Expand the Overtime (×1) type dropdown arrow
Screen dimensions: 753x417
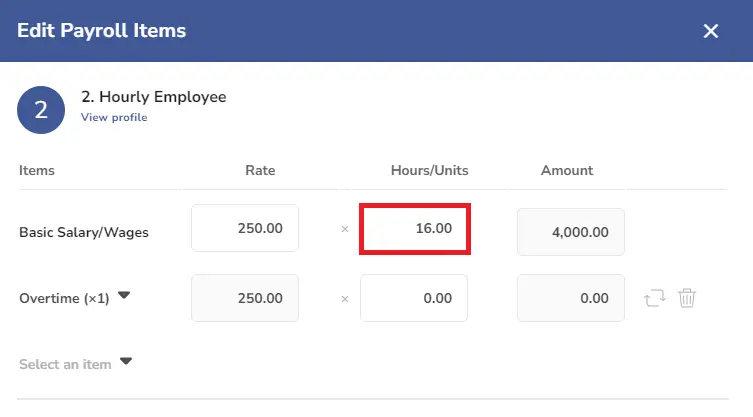(x=124, y=295)
